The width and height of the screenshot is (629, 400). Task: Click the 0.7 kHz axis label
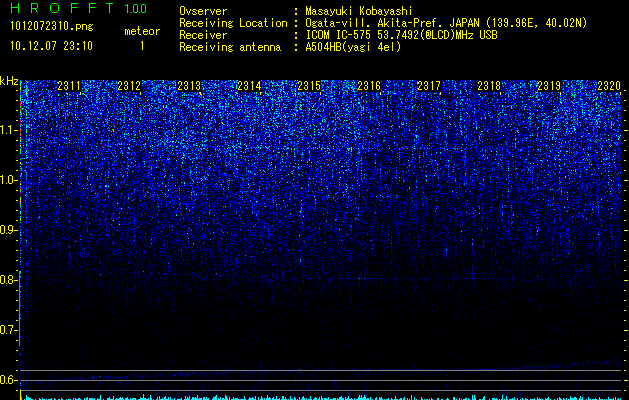(8, 330)
